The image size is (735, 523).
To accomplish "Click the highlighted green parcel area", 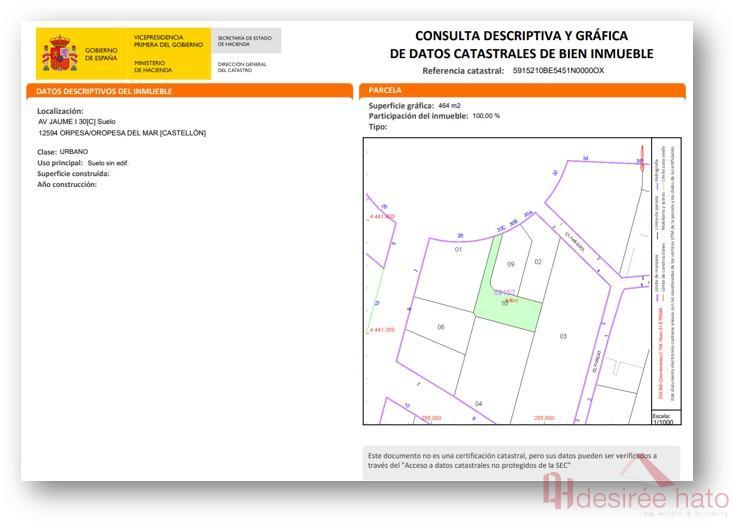I will tap(510, 308).
